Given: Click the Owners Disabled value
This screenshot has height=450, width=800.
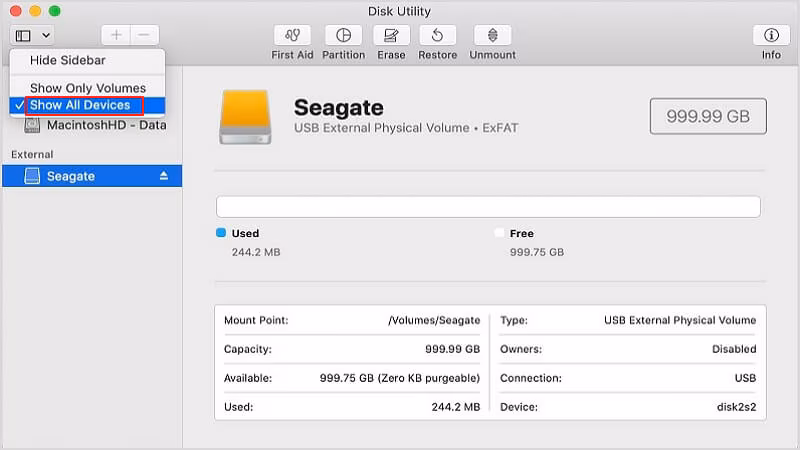Looking at the screenshot, I should (734, 349).
